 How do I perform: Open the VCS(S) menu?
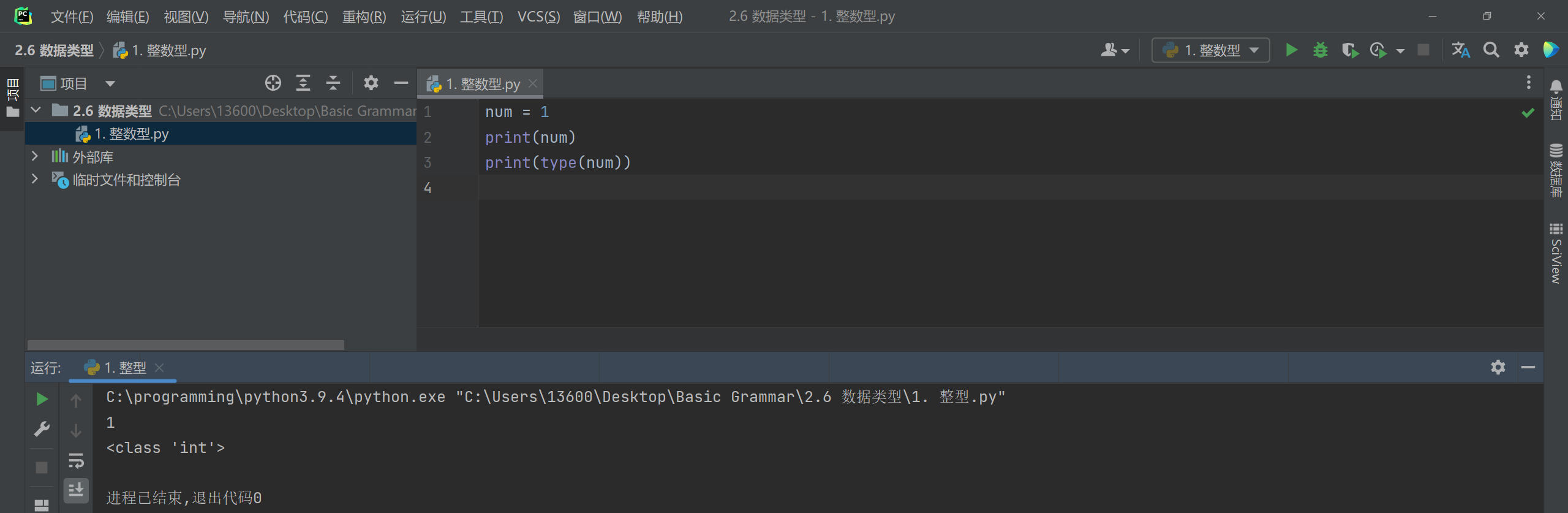(x=538, y=17)
